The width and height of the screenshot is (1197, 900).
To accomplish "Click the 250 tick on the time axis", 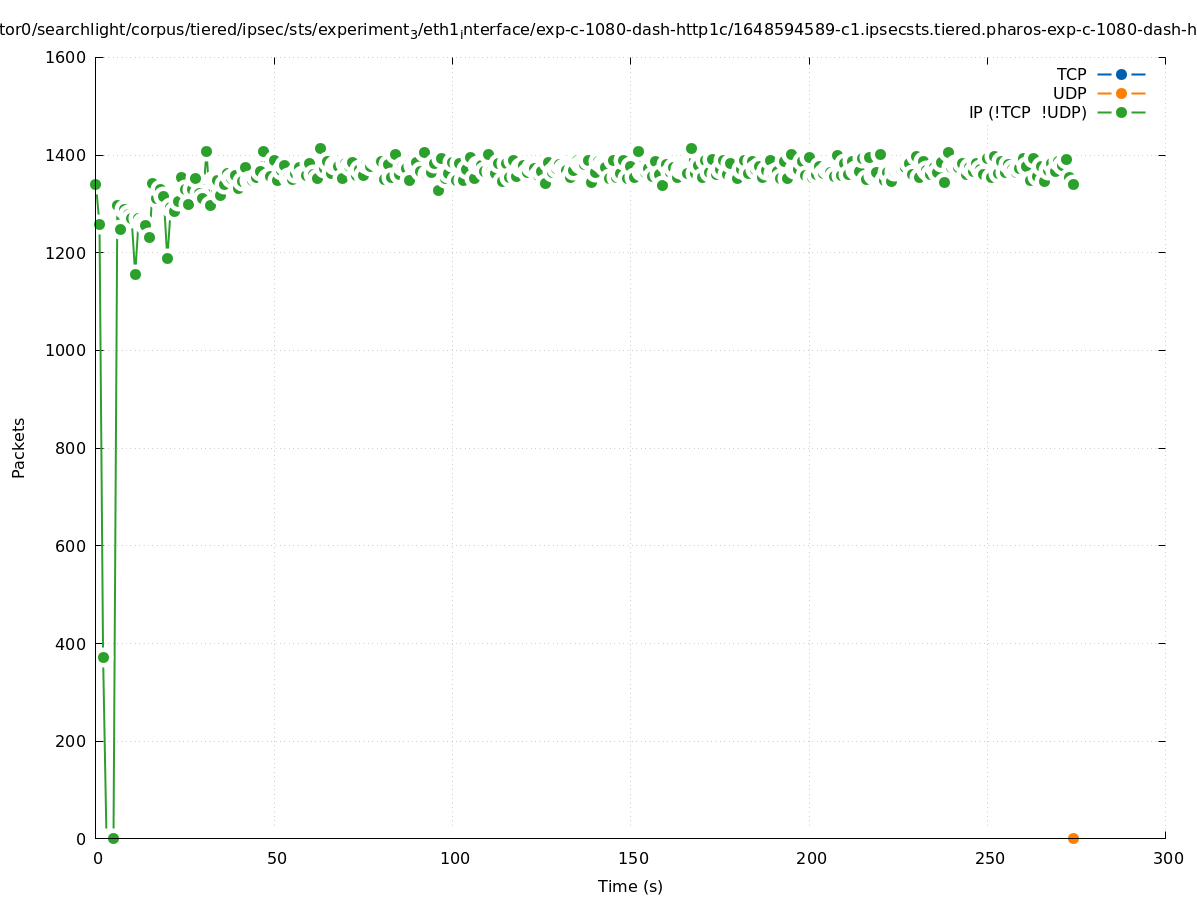I will 989,858.
